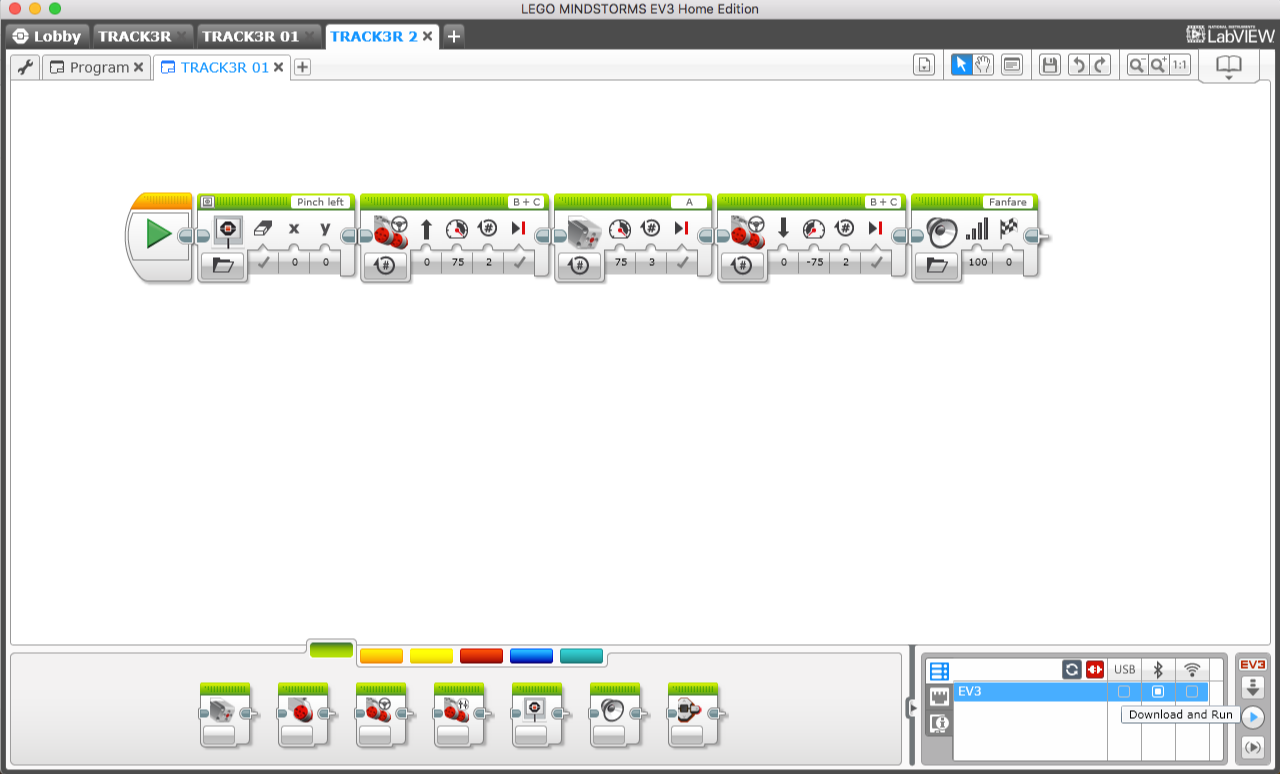
Task: Edit Y value on Display block
Action: coord(325,264)
